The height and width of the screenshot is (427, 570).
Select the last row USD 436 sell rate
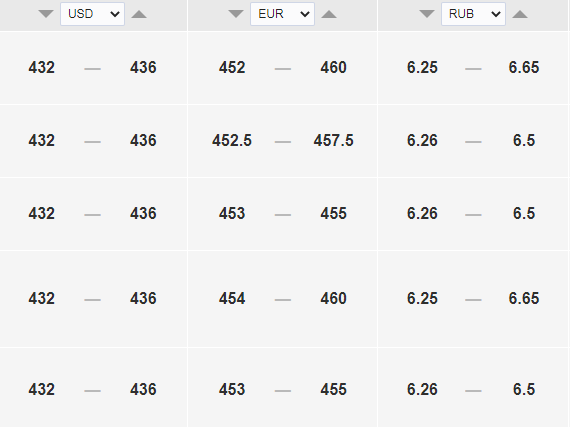point(143,390)
